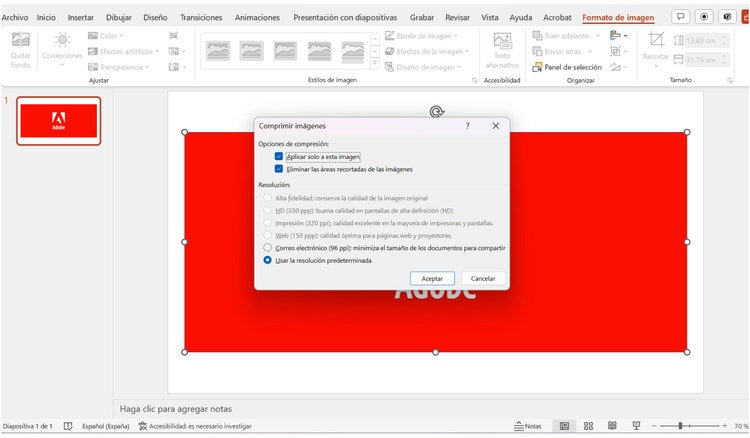Click the Cancelar button
Screen dimensions: 750x438
tap(483, 278)
